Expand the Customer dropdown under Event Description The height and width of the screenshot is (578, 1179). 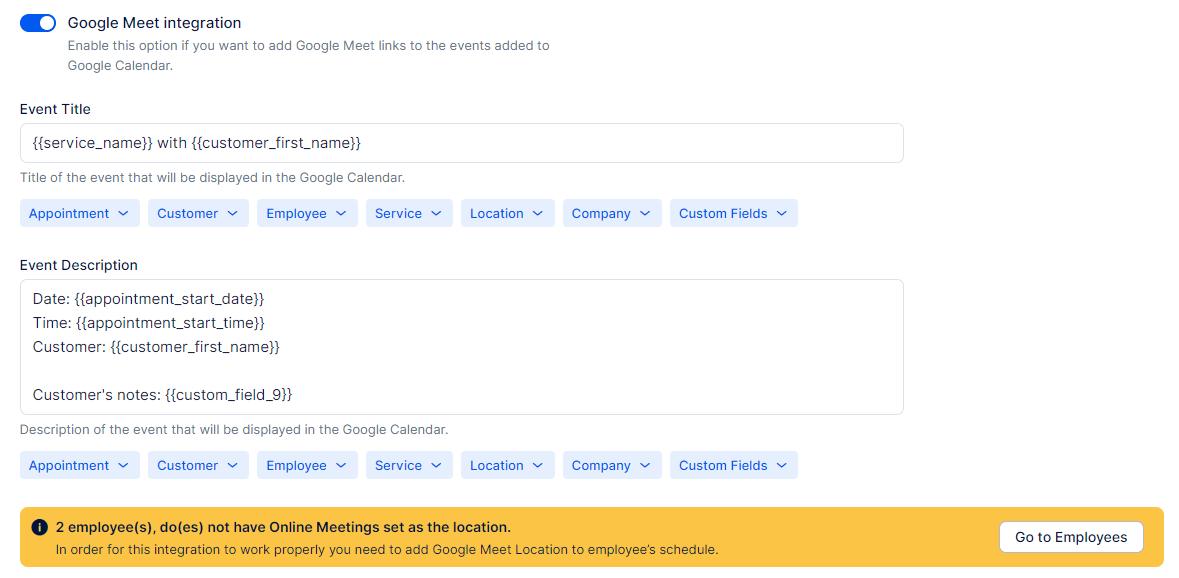coord(197,465)
